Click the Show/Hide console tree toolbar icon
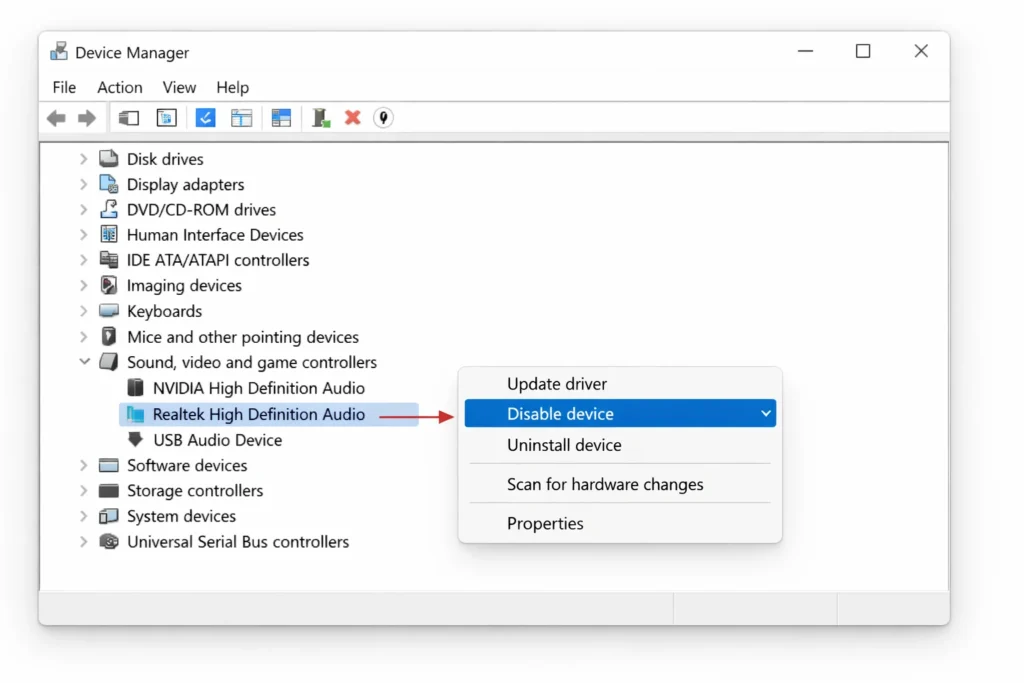 click(x=128, y=117)
